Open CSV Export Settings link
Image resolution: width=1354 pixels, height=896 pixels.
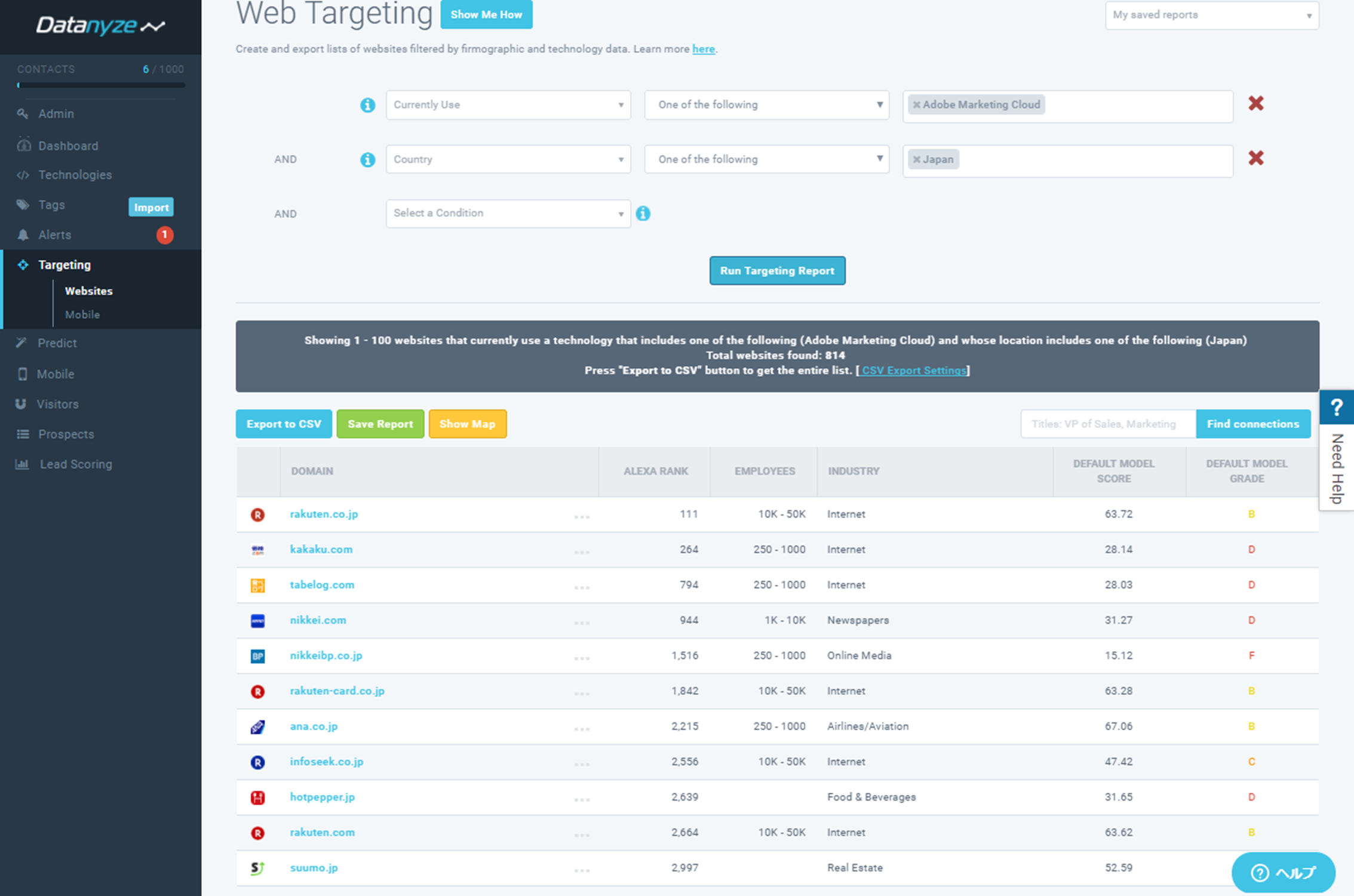tap(913, 371)
